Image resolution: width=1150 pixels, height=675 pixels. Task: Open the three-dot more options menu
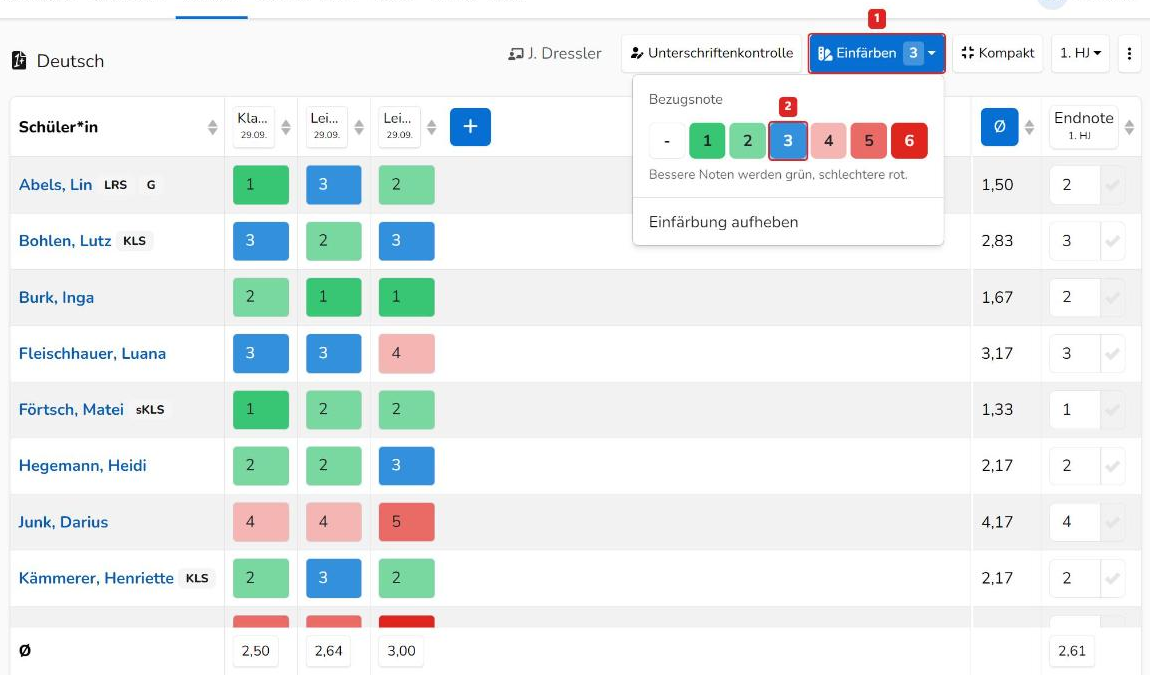1129,53
